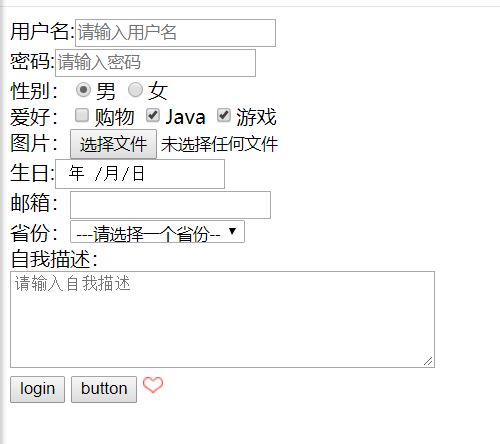Image resolution: width=500 pixels, height=444 pixels.
Task: Click the textarea resize handle
Action: [x=428, y=361]
